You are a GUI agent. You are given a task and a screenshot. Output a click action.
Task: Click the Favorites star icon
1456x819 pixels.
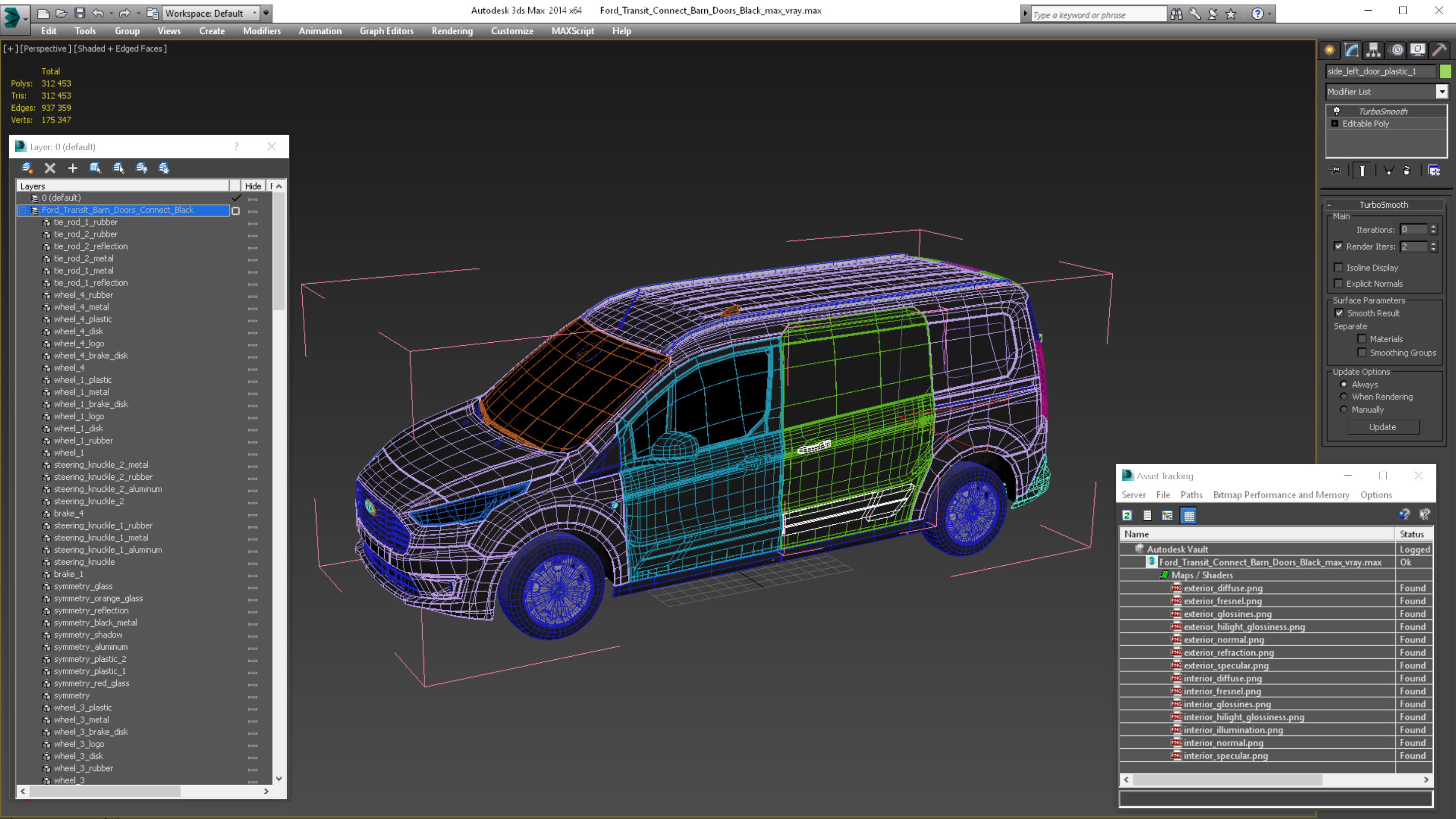(x=1231, y=14)
